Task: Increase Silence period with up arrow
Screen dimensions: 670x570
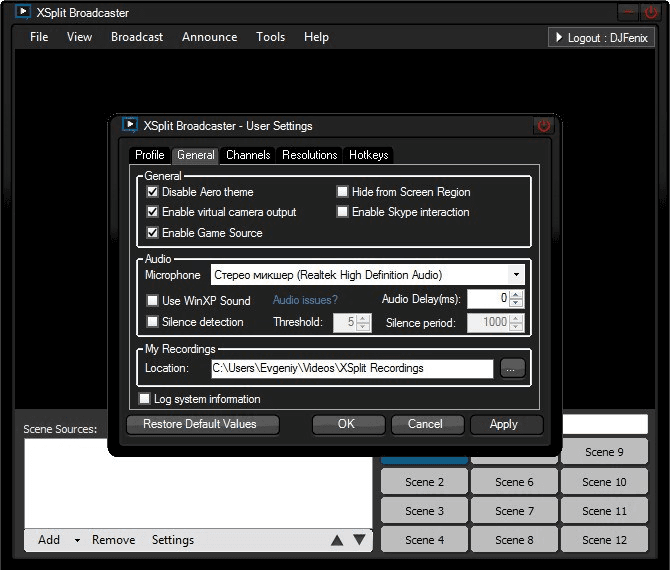Action: coord(516,318)
